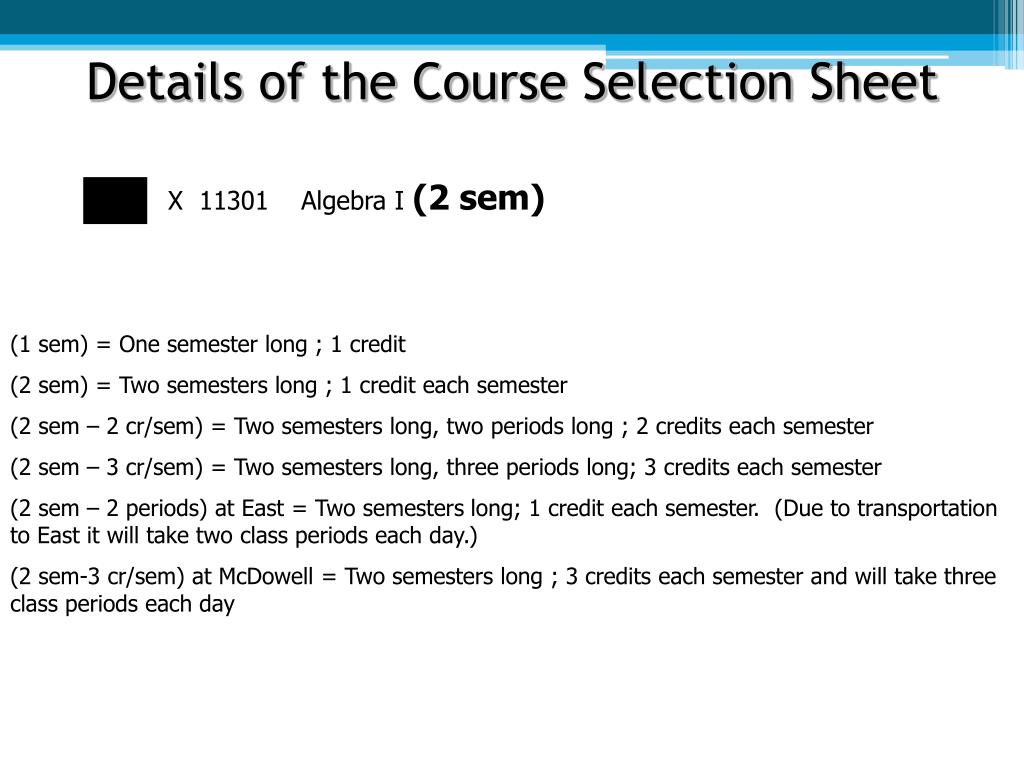
Task: Click the striped decoration at header's right edge
Action: 1008,34
